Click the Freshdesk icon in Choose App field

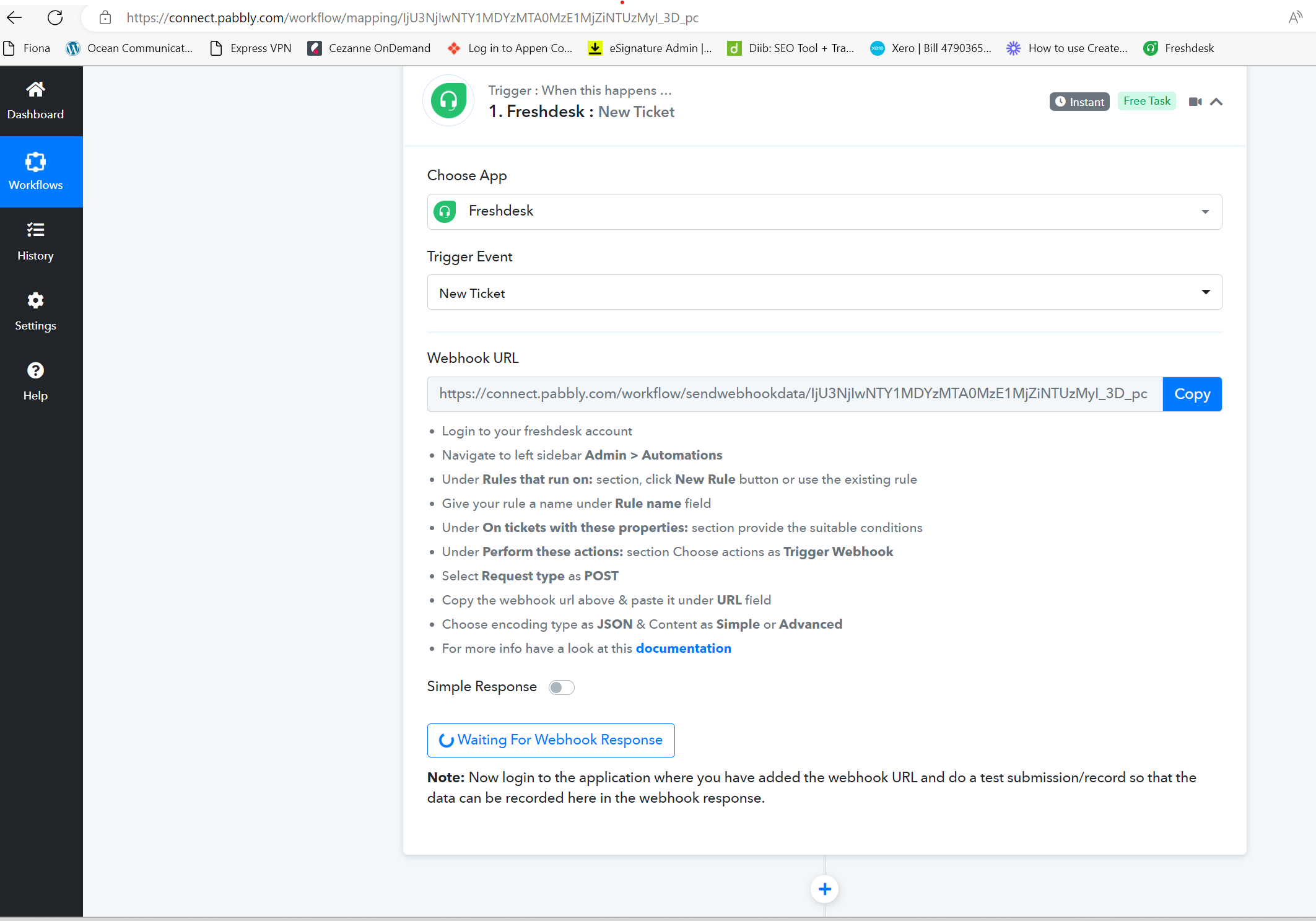pyautogui.click(x=445, y=212)
